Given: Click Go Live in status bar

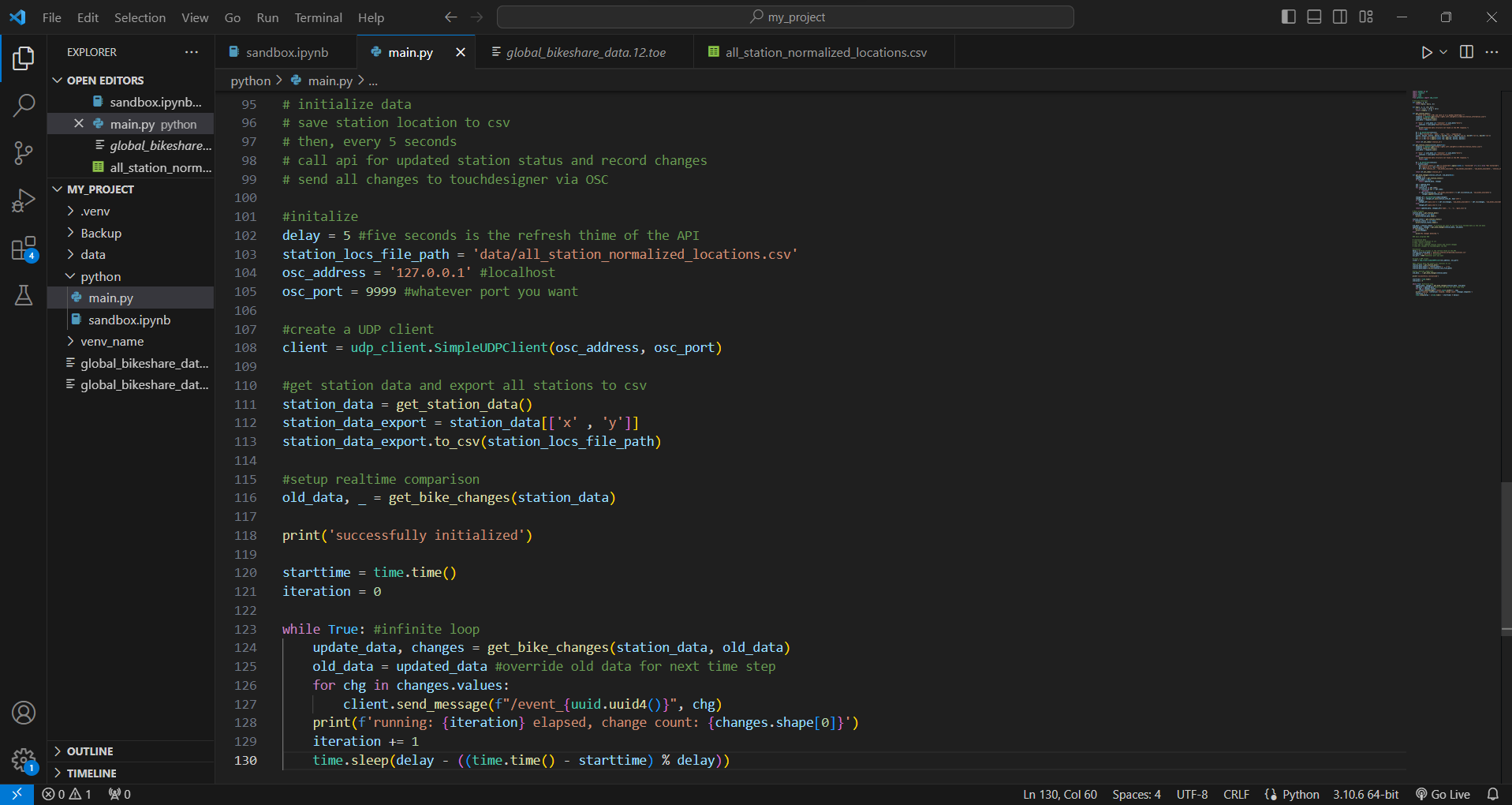Looking at the screenshot, I should (1443, 794).
